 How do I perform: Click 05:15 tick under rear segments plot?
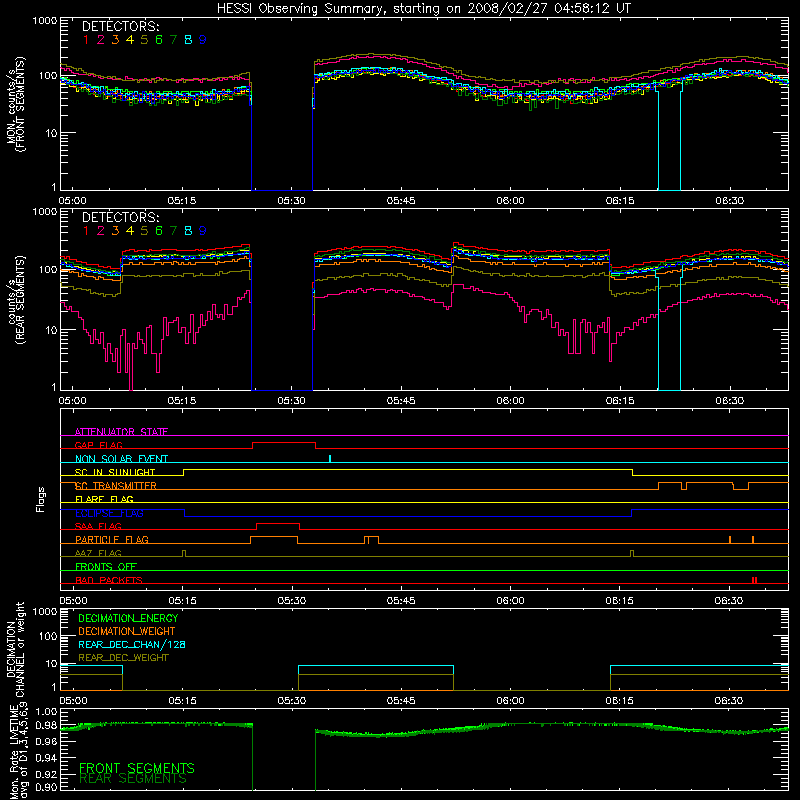point(182,401)
